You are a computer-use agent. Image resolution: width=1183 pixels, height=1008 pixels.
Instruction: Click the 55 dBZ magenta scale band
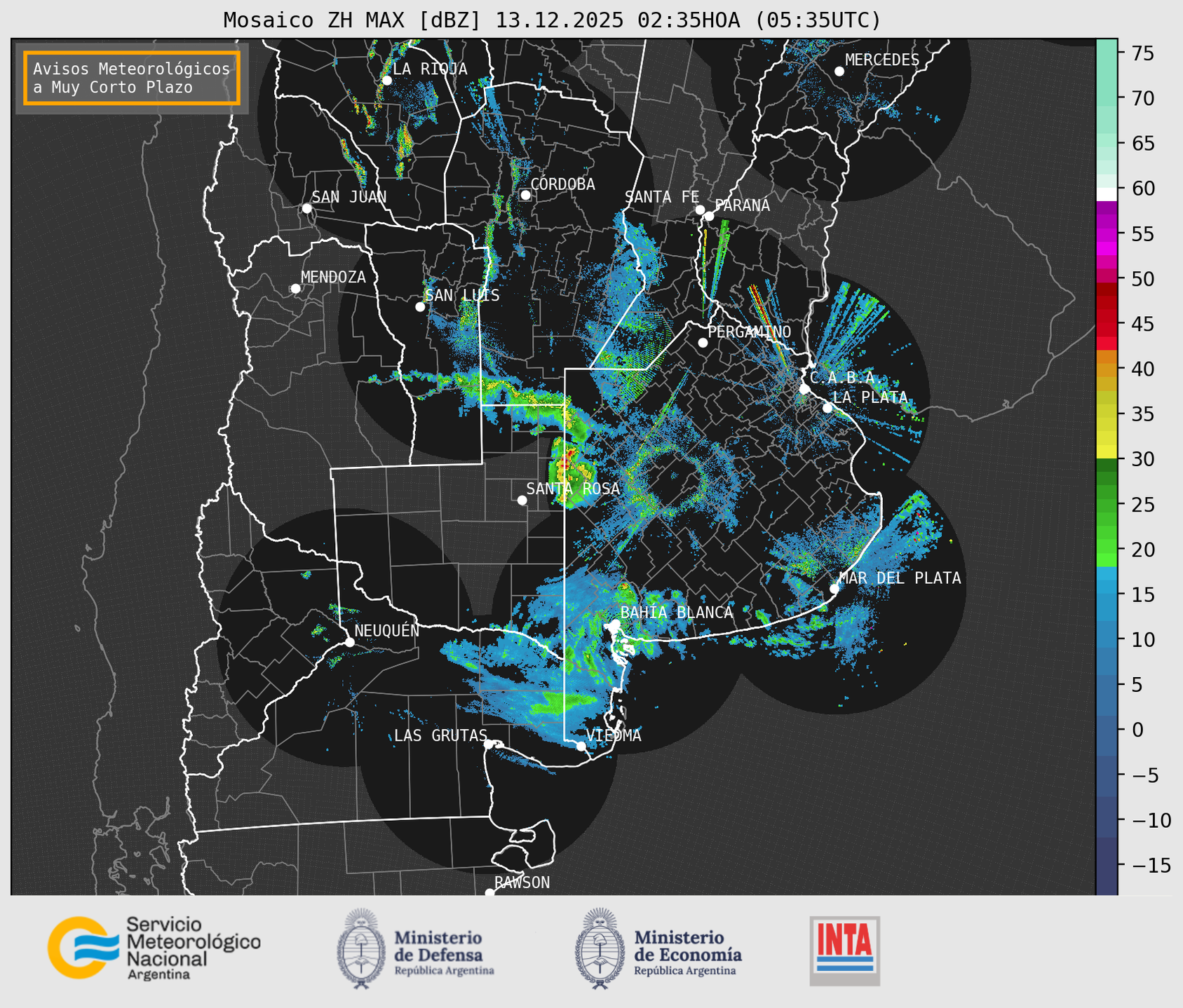tap(1106, 234)
